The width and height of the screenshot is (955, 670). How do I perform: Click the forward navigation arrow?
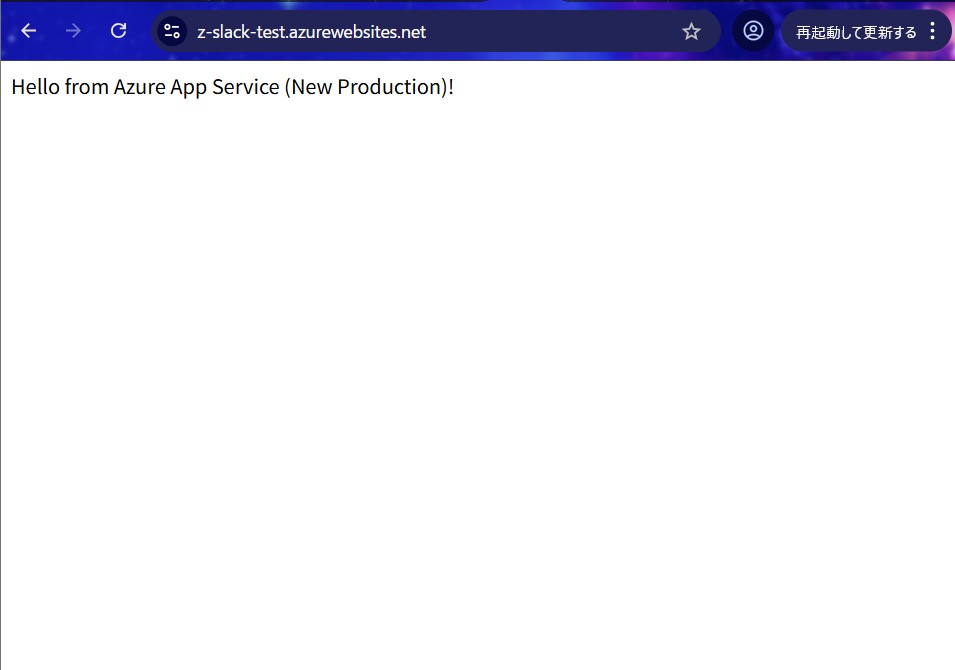73,31
